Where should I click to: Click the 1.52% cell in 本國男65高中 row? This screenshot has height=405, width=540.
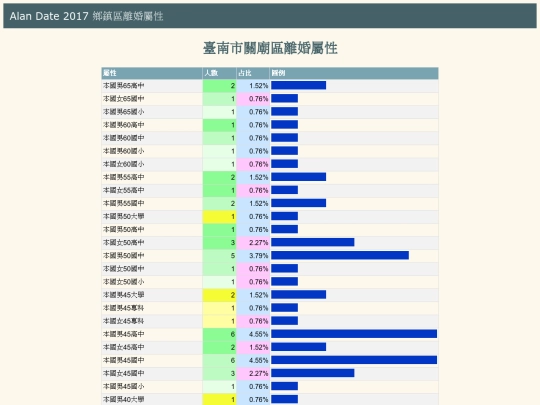coord(253,85)
